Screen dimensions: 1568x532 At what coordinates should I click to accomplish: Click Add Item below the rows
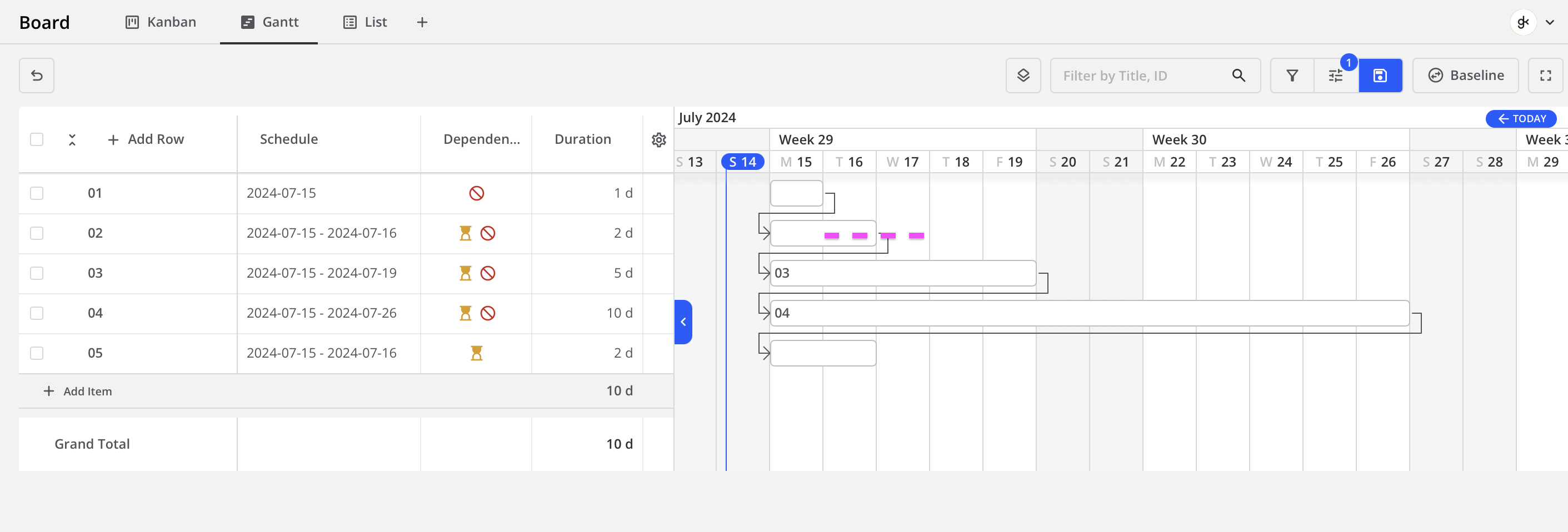point(78,392)
